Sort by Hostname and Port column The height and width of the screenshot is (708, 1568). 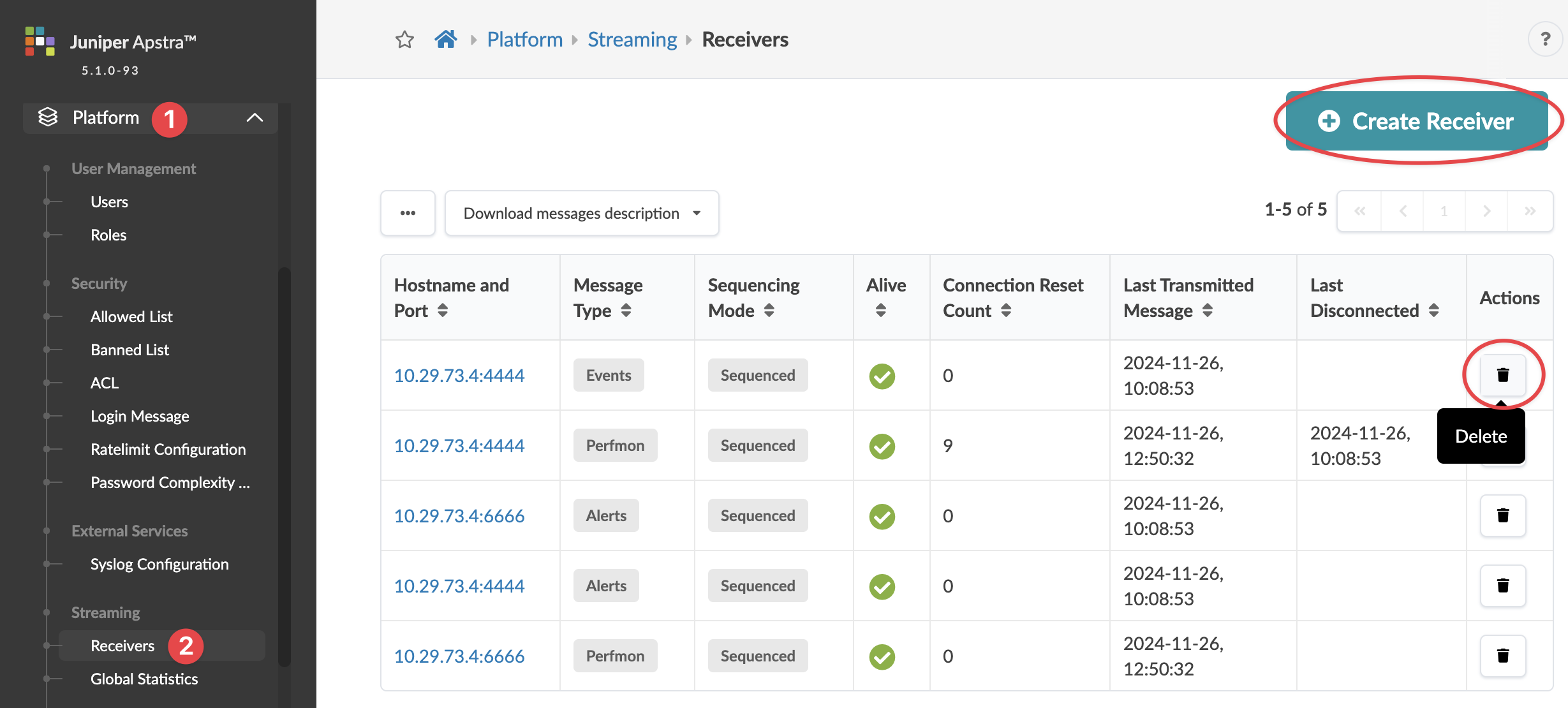tap(443, 311)
